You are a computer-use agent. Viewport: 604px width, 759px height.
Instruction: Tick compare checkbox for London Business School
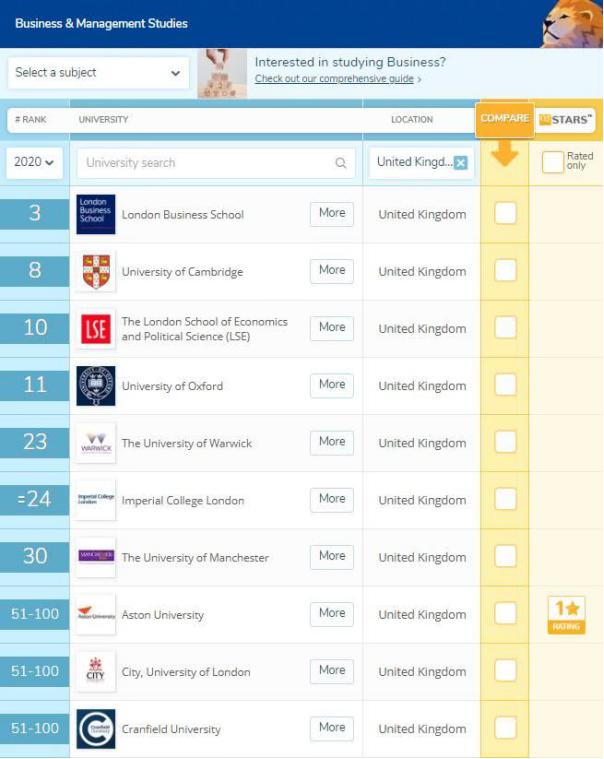pyautogui.click(x=506, y=213)
